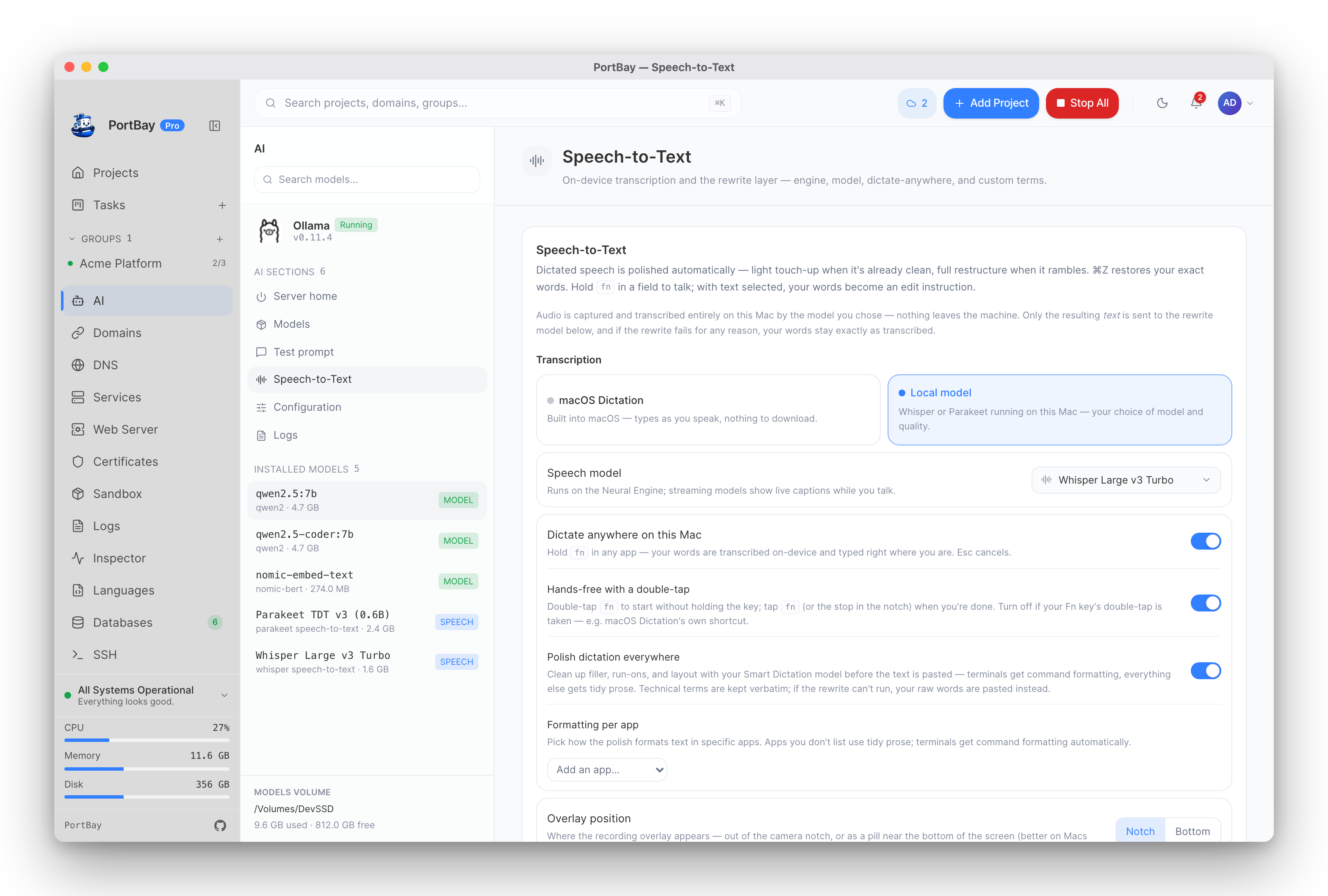Click the search magnifier in top bar
This screenshot has width=1328, height=896.
click(x=271, y=103)
